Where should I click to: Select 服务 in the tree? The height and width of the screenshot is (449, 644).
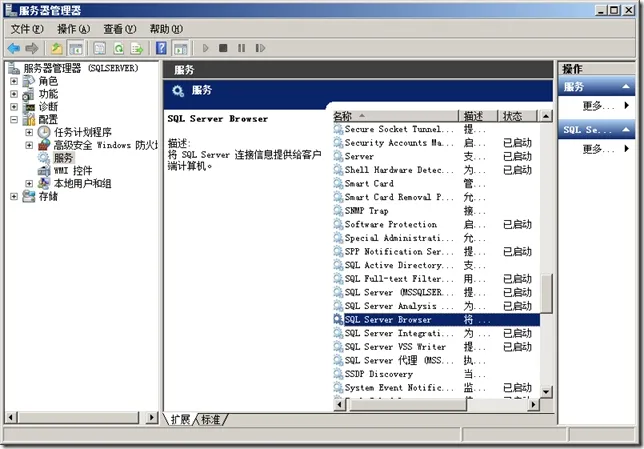63,158
